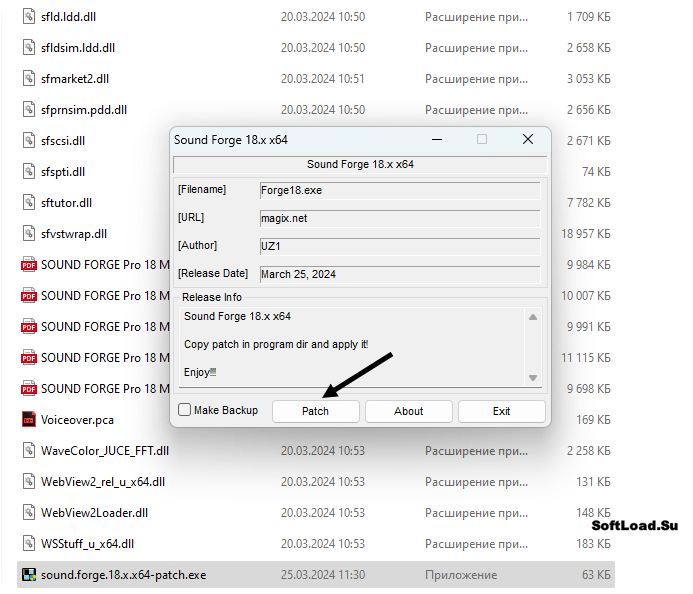Select file name WSStuff_u_x64.dll

(x=88, y=544)
